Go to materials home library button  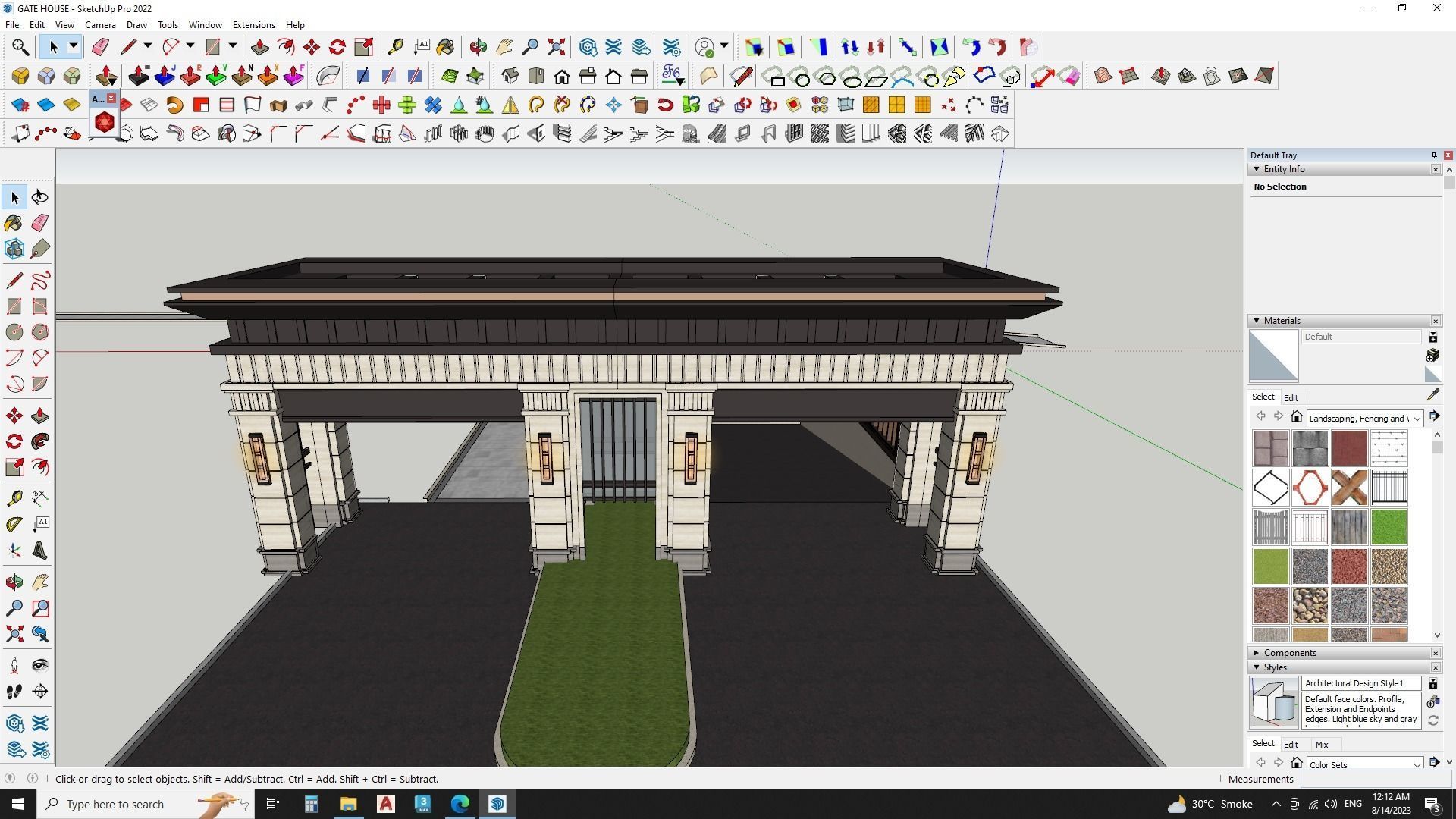pos(1296,417)
